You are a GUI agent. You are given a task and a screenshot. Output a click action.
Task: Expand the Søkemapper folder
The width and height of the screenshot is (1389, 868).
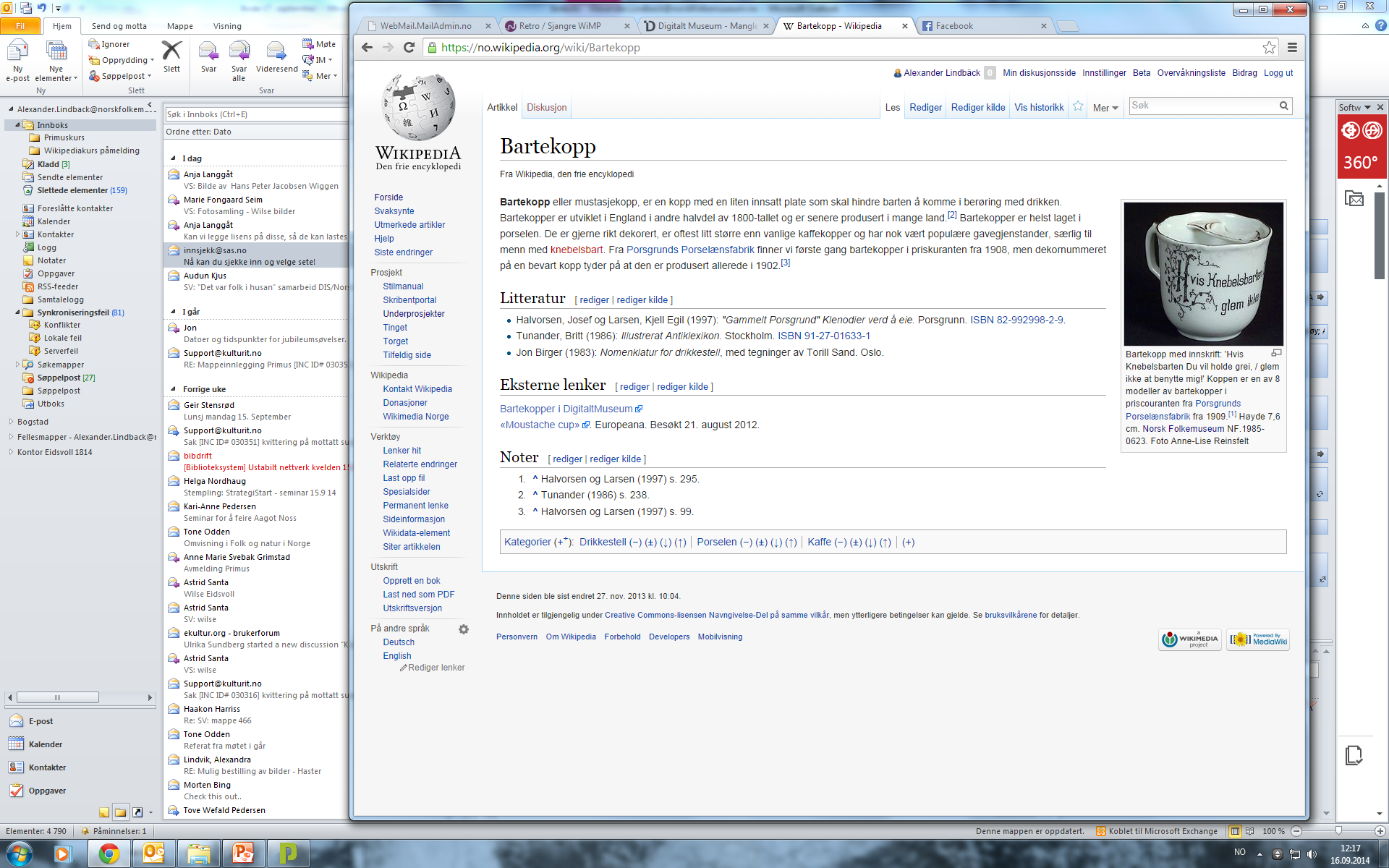pos(17,365)
